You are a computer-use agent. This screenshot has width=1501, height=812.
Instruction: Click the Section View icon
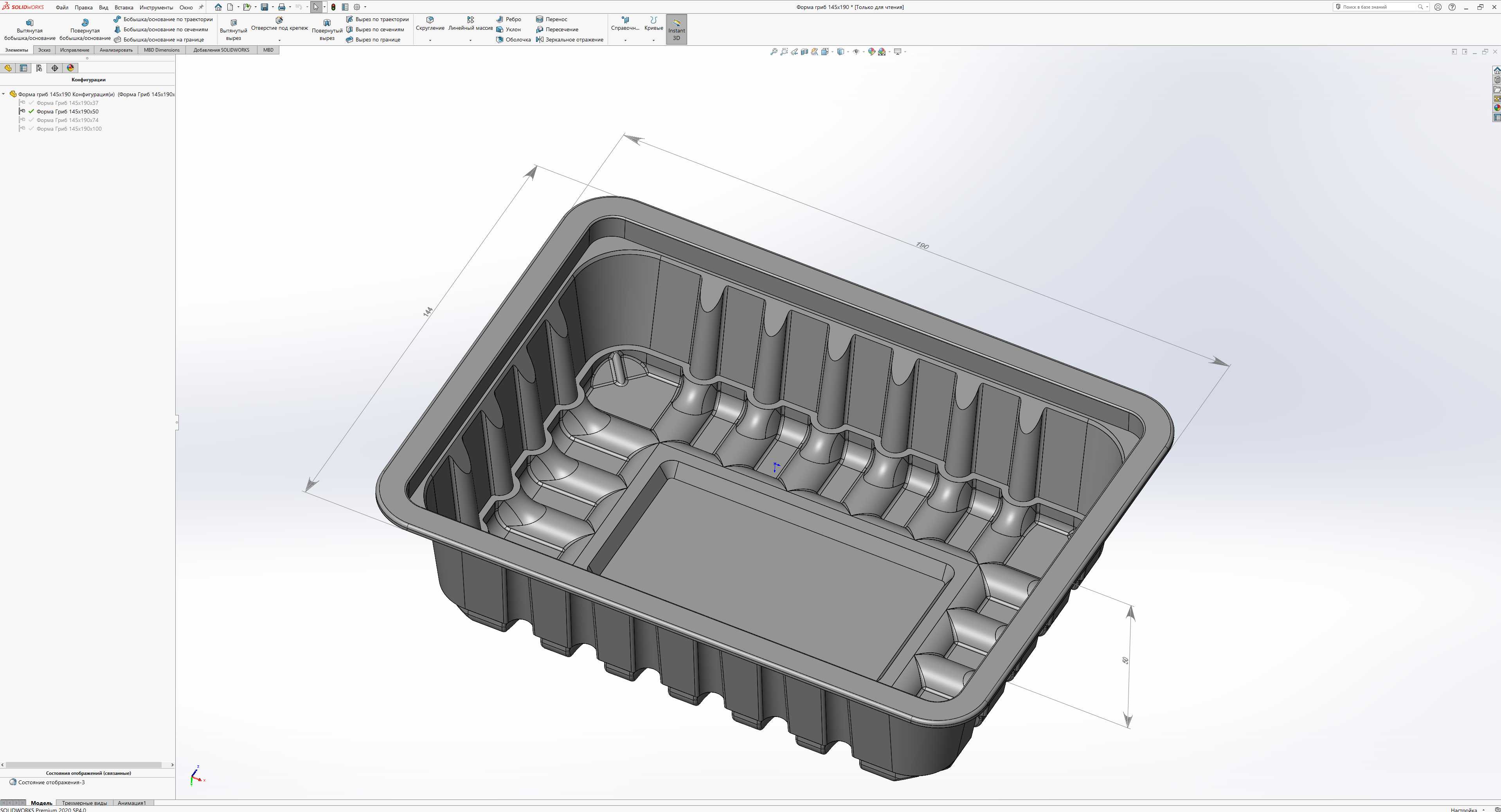[x=804, y=52]
